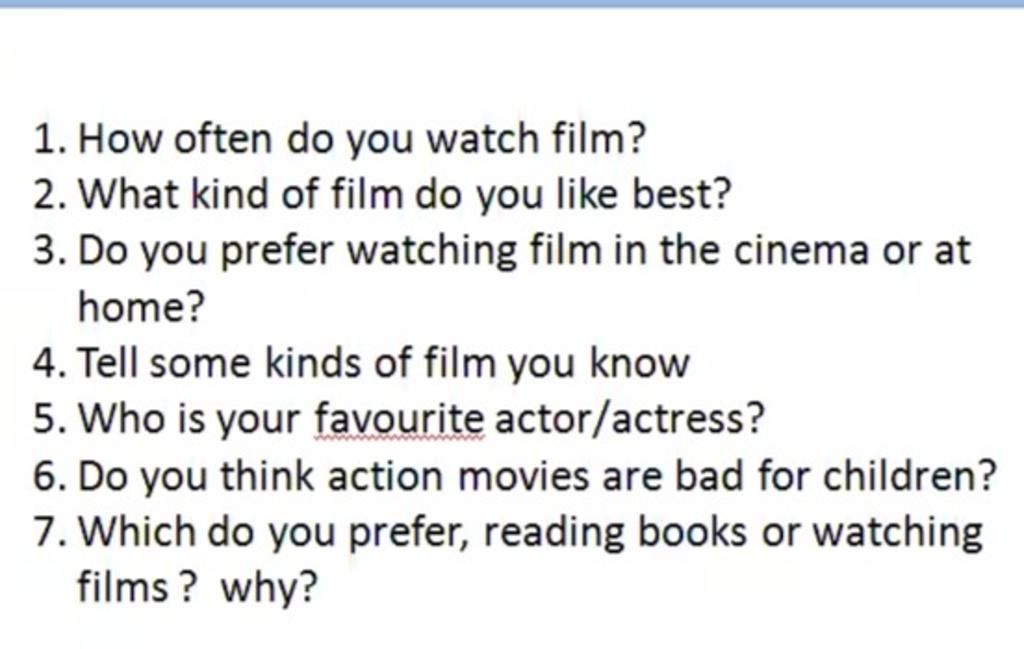This screenshot has width=1024, height=649.
Task: Click the line "What kind of film do you like best?"
Action: 404,194
